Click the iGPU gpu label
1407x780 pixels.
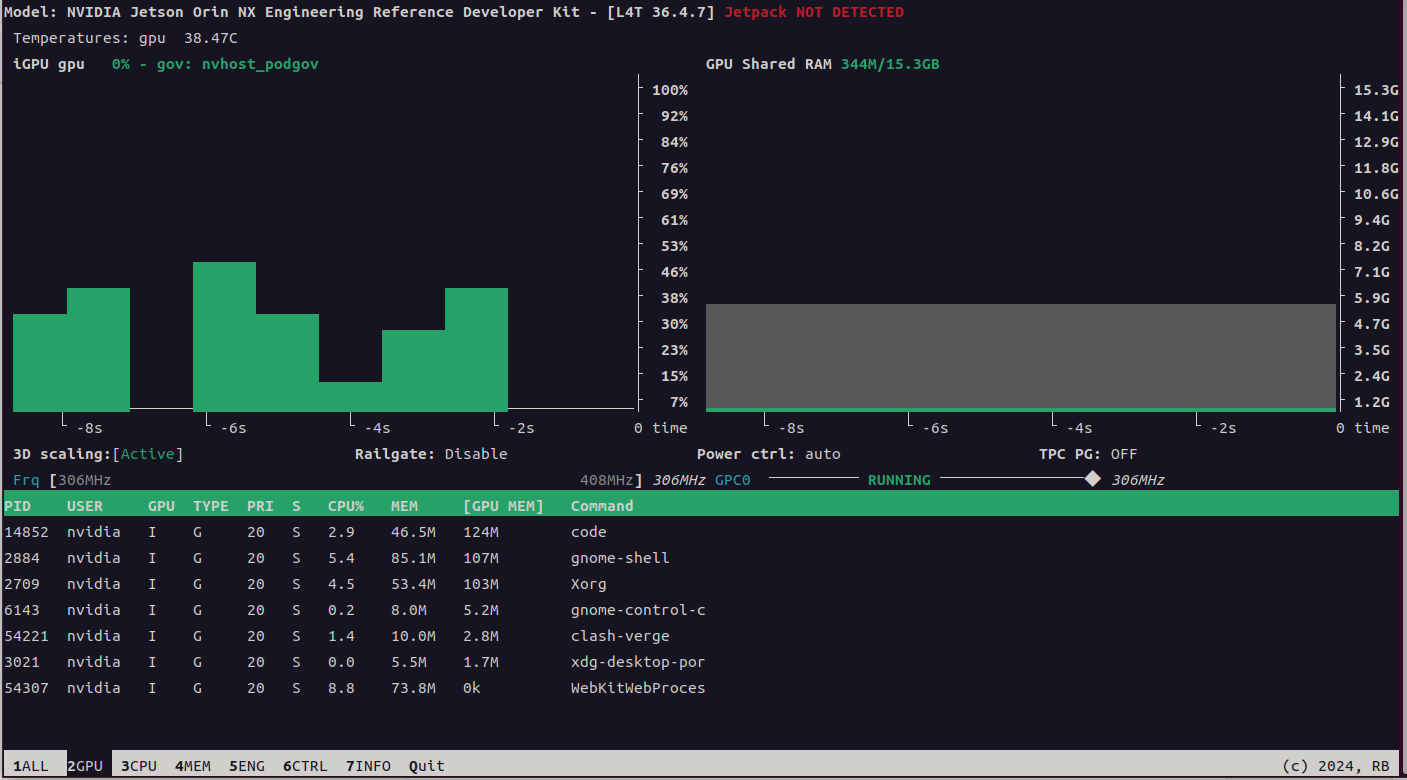[49, 64]
